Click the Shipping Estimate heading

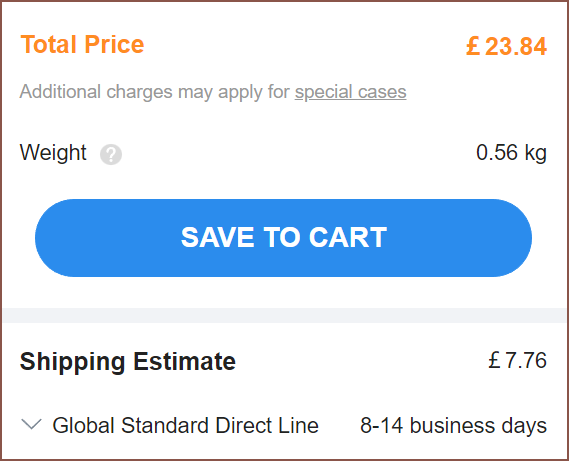coord(128,362)
